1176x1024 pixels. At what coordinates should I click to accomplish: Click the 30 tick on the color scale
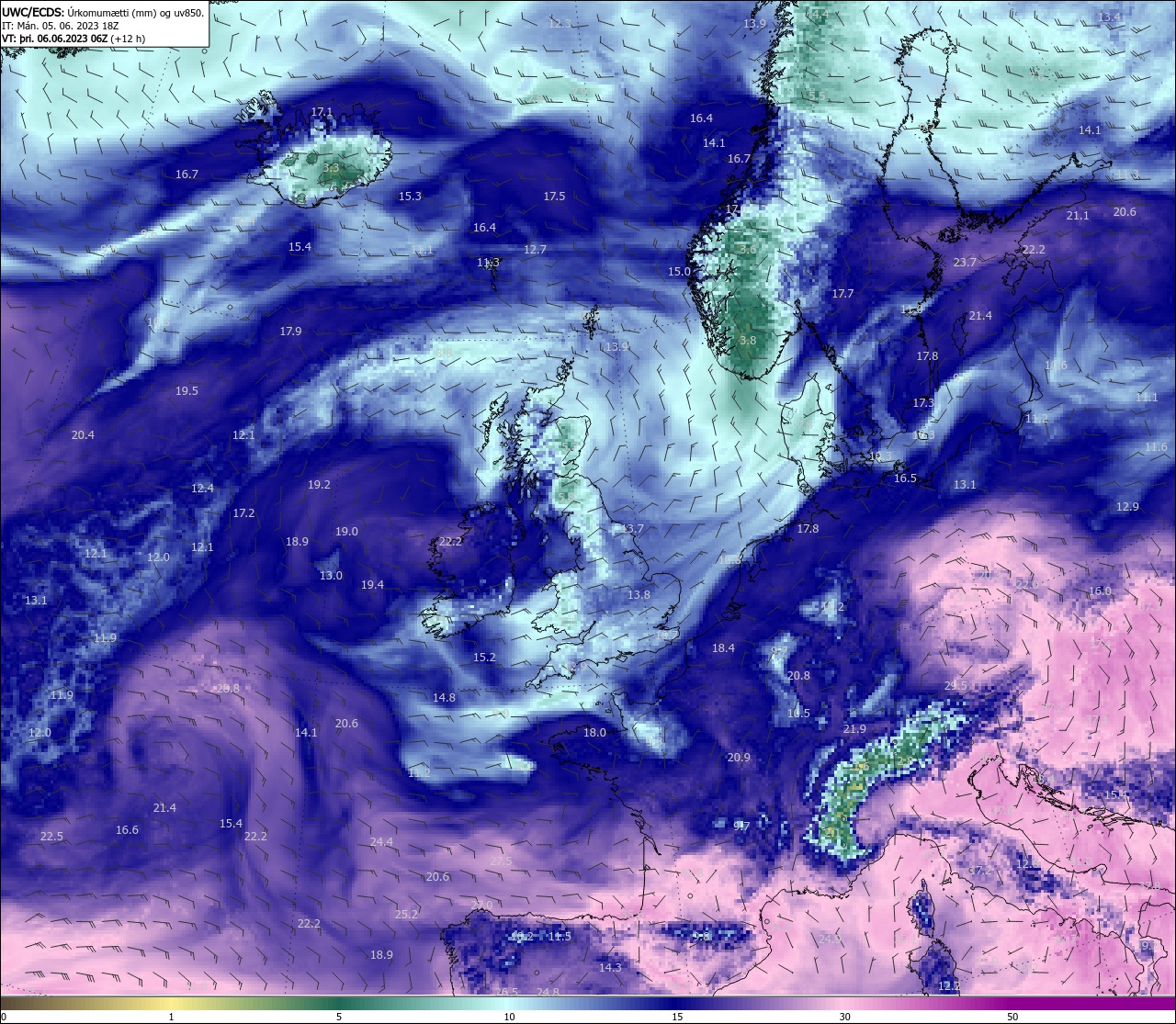844,1017
